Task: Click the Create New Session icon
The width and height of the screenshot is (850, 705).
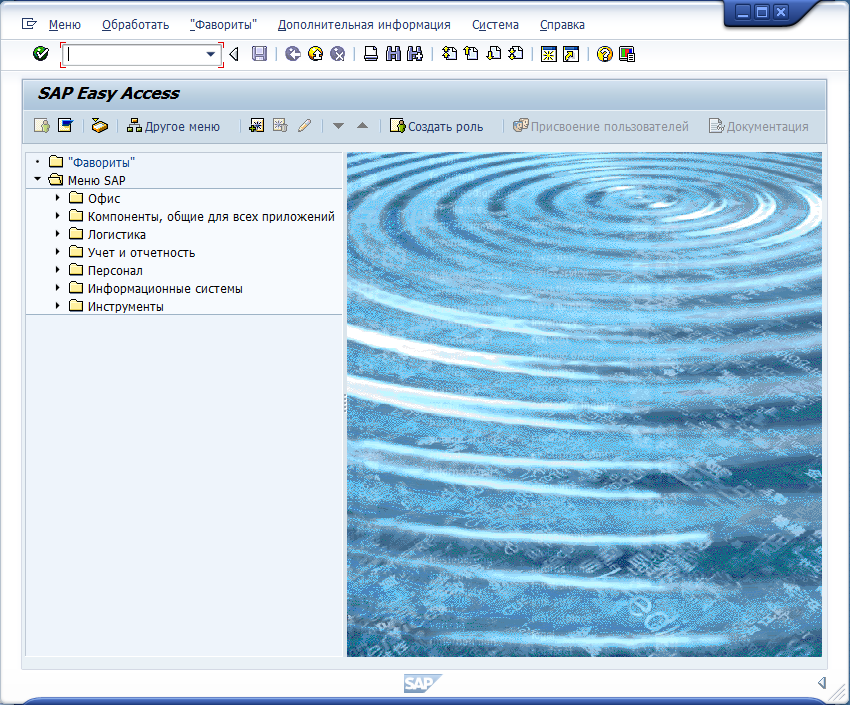Action: (x=549, y=54)
